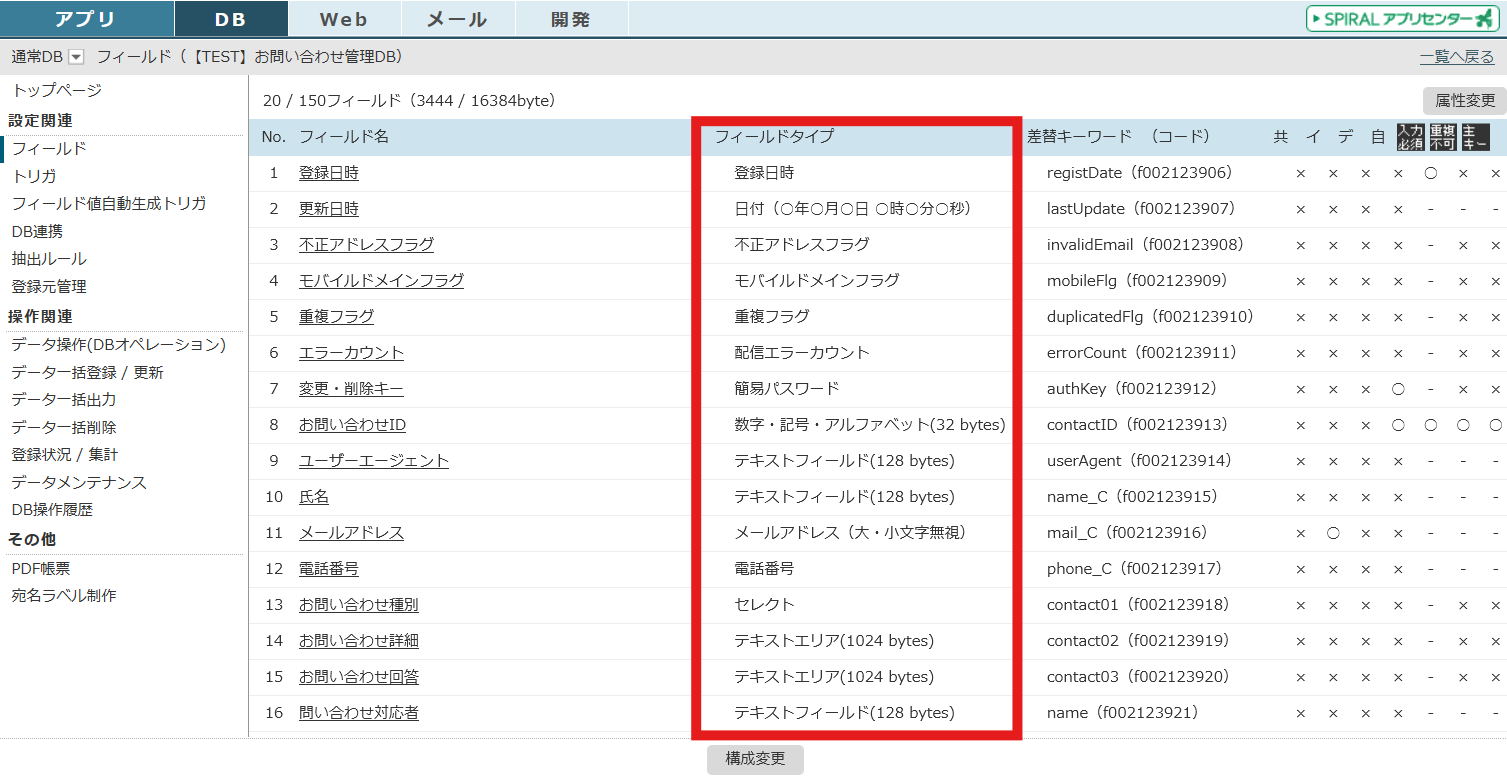Select the 開発 tab
The width and height of the screenshot is (1507, 780).
[x=571, y=19]
